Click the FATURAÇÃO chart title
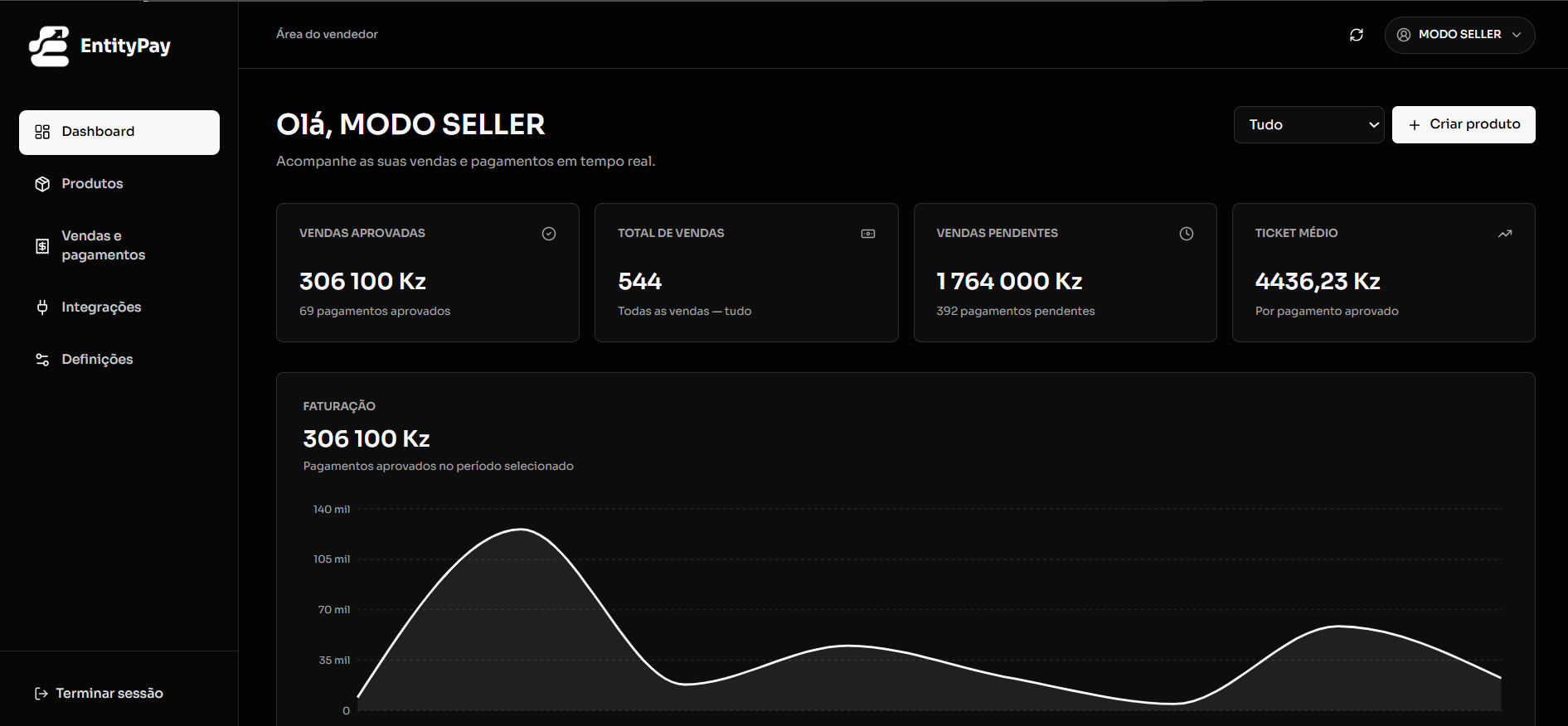1568x726 pixels. coord(339,406)
